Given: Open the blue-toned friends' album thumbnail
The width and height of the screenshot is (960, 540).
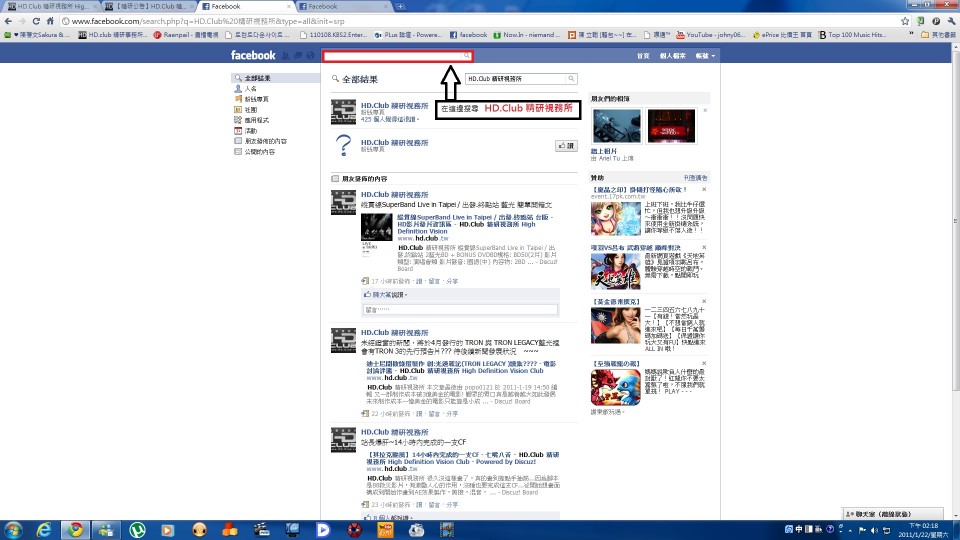Looking at the screenshot, I should [x=617, y=126].
